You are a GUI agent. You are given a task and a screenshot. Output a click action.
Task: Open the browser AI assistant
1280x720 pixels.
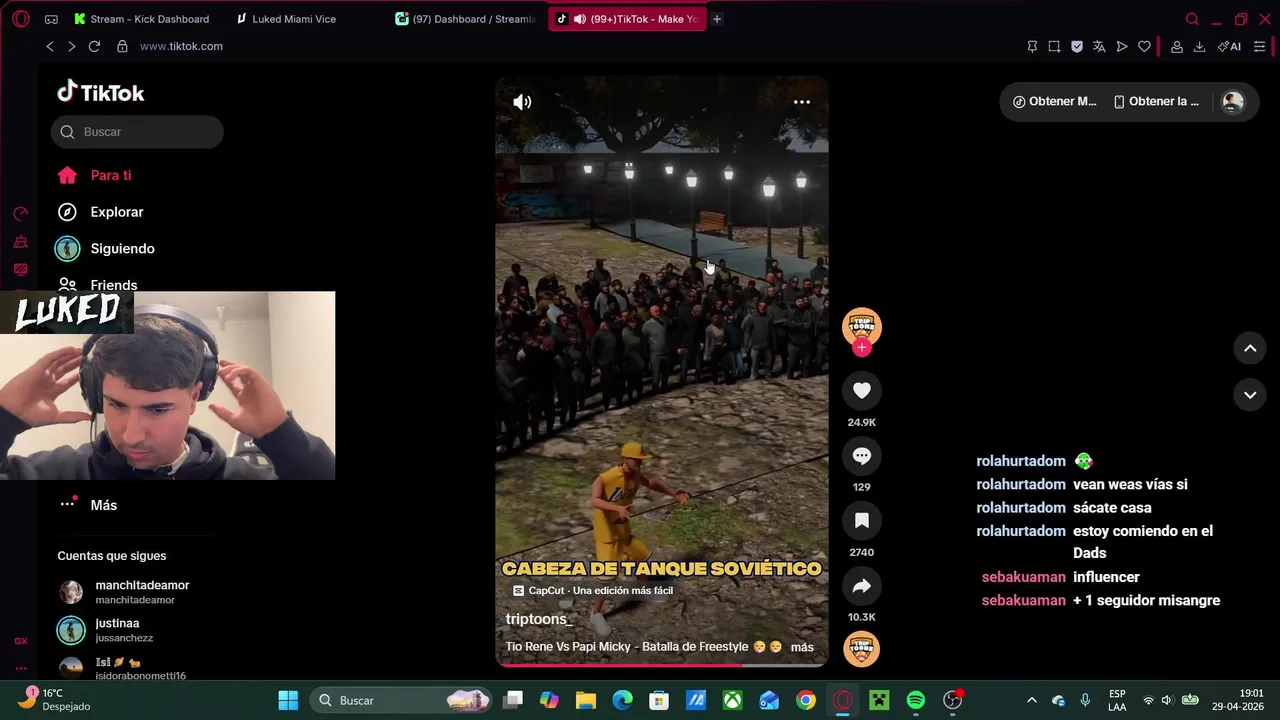tap(1229, 47)
